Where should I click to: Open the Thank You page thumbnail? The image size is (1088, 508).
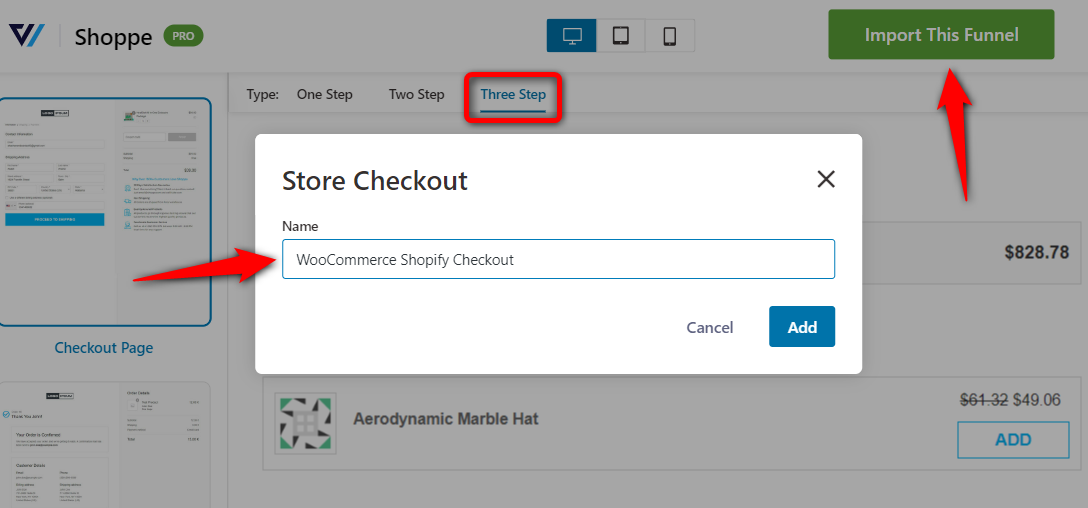pos(105,445)
